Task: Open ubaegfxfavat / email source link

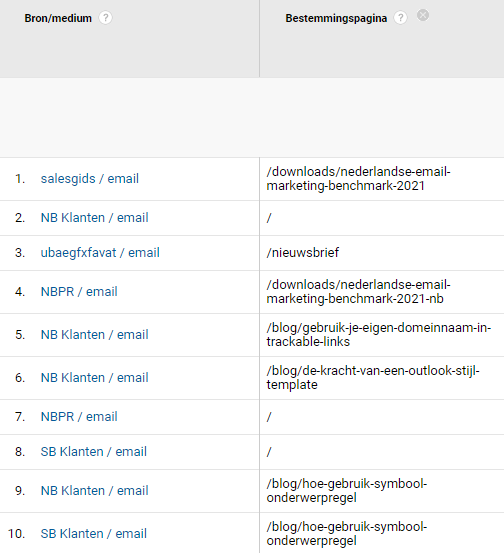Action: 100,253
